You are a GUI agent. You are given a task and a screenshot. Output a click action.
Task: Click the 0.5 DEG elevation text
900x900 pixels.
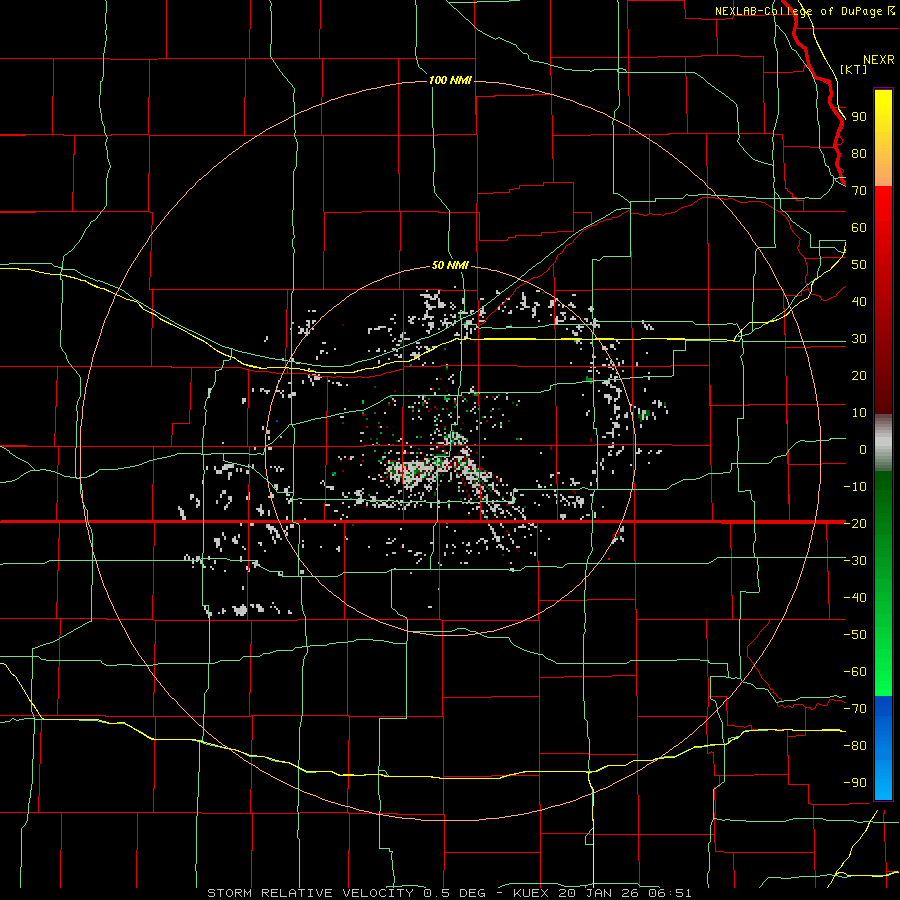click(455, 893)
